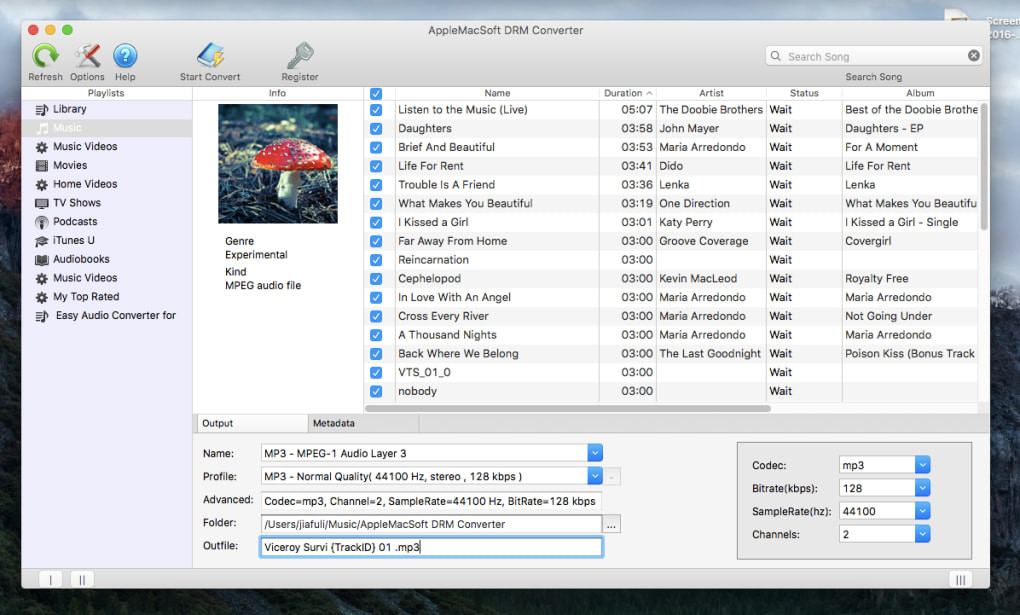Image resolution: width=1020 pixels, height=615 pixels.
Task: Select Library playlist icon in sidebar
Action: 42,109
